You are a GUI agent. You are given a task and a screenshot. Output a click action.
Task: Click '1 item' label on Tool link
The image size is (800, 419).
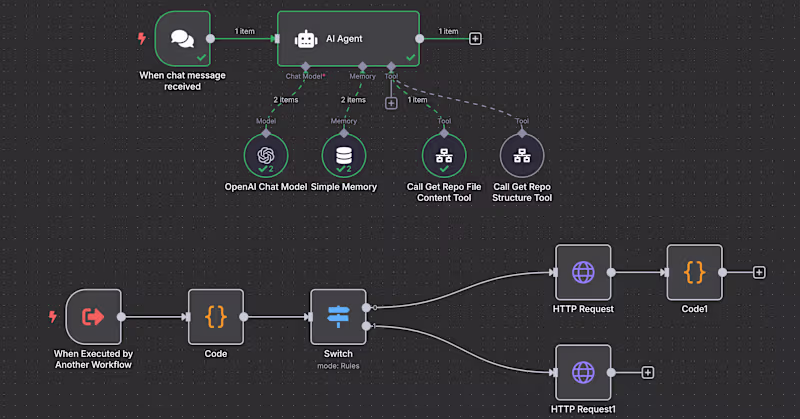[x=417, y=100]
